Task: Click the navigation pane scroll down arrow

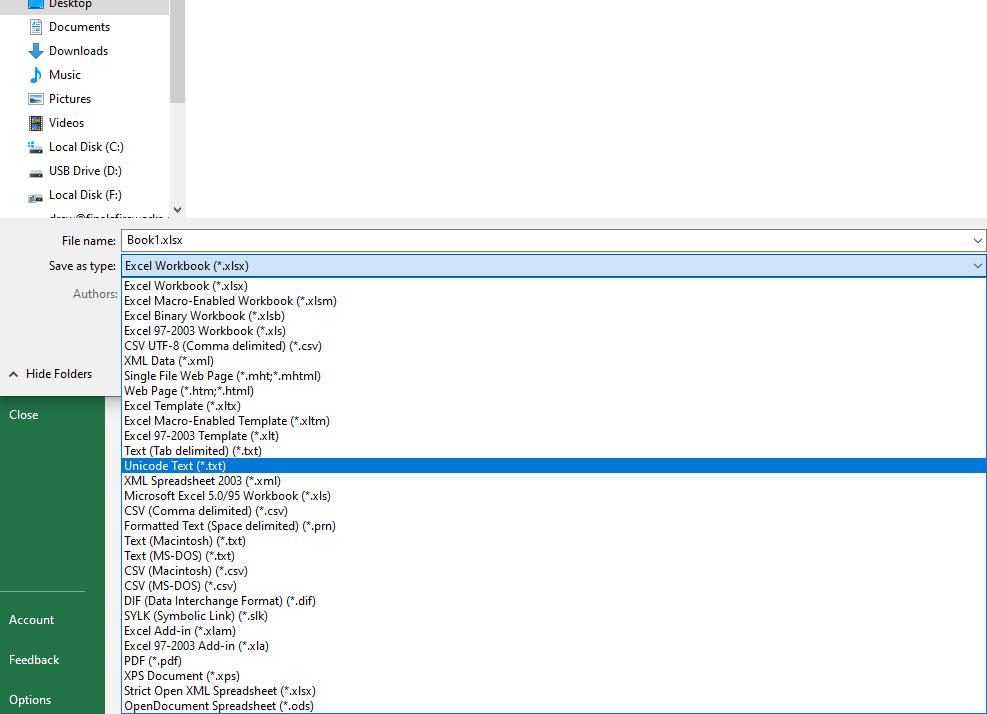Action: coord(178,210)
